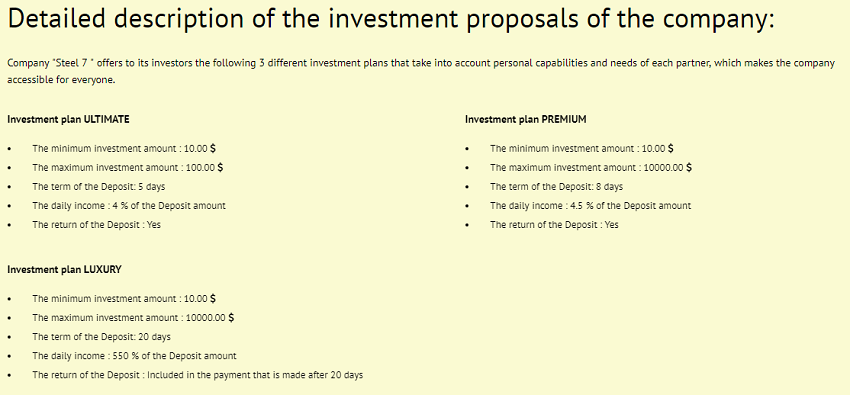Click PREMIUM 'return of the Deposit : Yes' line
Viewport: 850px width, 395px height.
click(555, 225)
